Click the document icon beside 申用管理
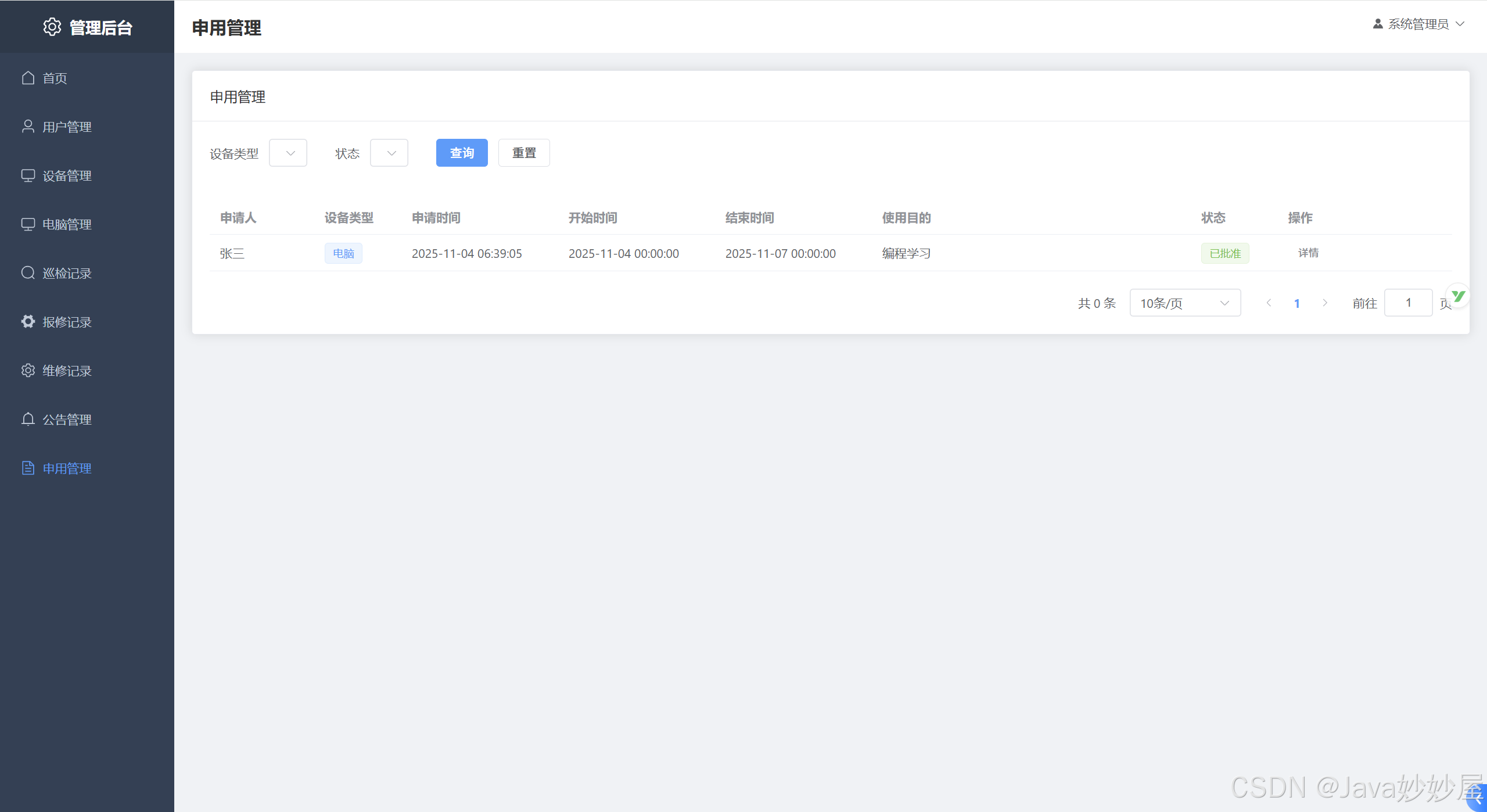 point(28,468)
